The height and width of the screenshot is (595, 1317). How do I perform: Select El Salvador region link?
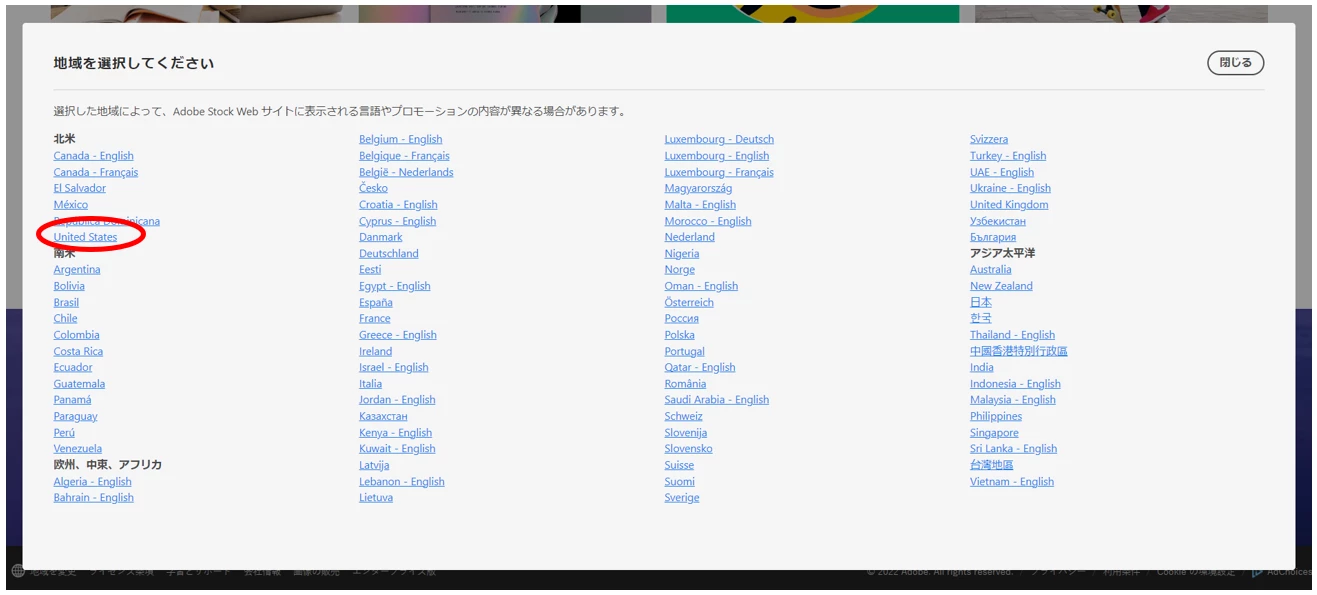point(79,188)
